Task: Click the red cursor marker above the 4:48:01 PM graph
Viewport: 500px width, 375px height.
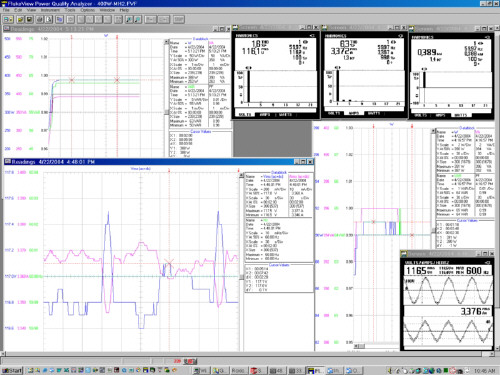Action: [x=169, y=171]
